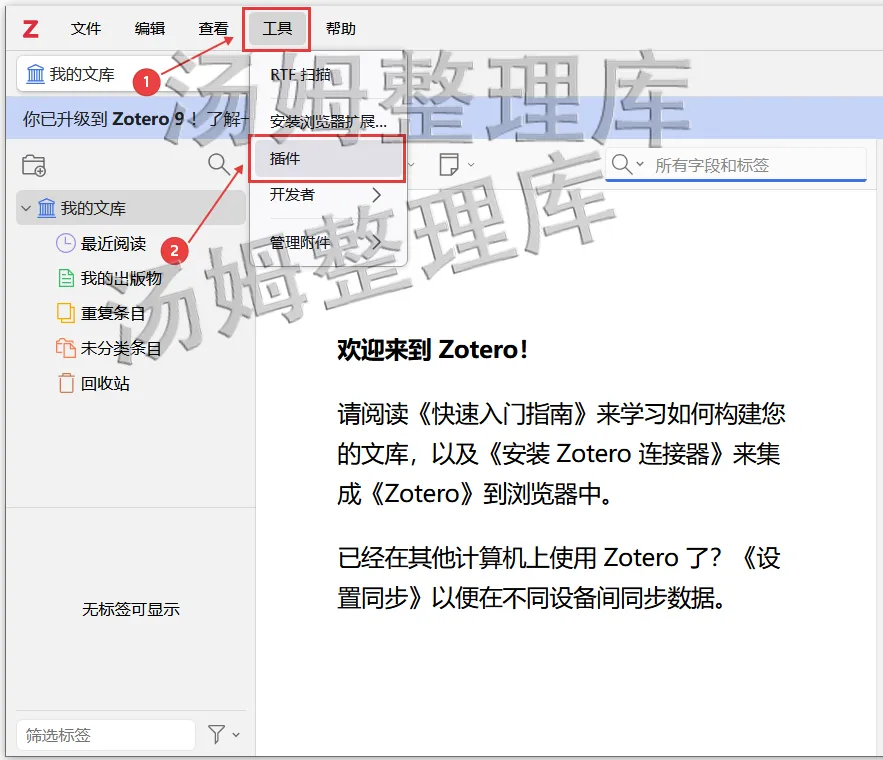
Task: Click the 欢迎来到 Zotero! heading
Action: [432, 350]
